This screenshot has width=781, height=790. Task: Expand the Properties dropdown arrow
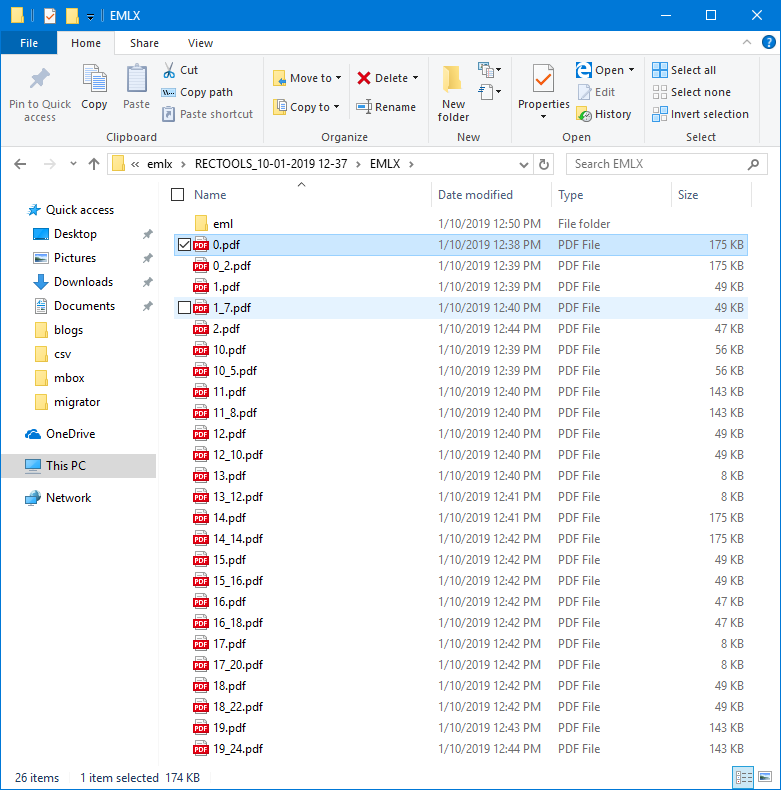(x=543, y=117)
